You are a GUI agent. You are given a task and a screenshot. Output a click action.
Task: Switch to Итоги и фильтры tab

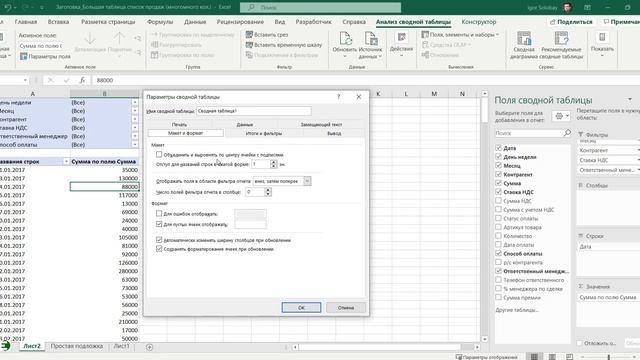[x=264, y=133]
